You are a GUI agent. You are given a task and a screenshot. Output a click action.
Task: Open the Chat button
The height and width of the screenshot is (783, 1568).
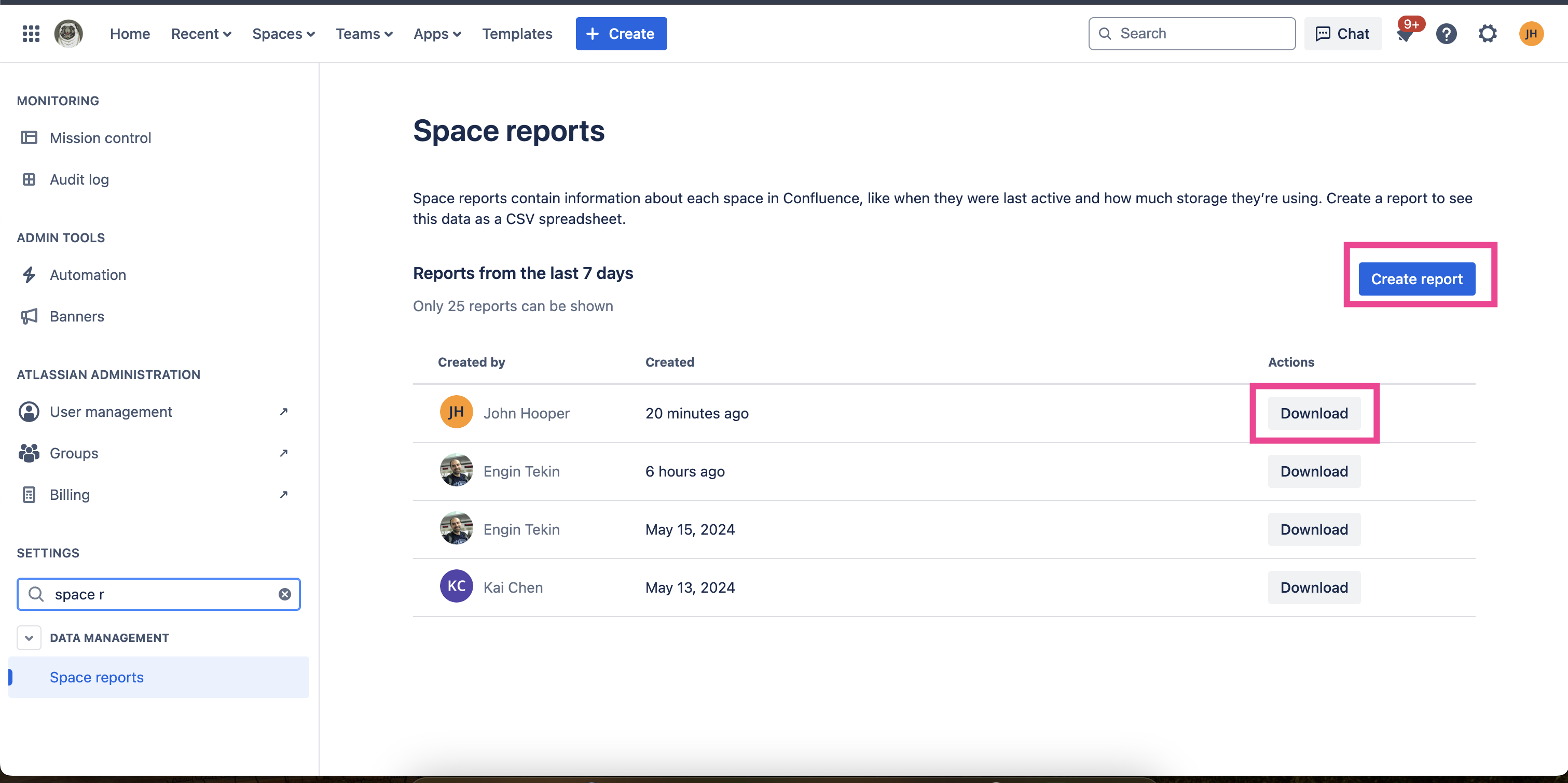coord(1342,34)
